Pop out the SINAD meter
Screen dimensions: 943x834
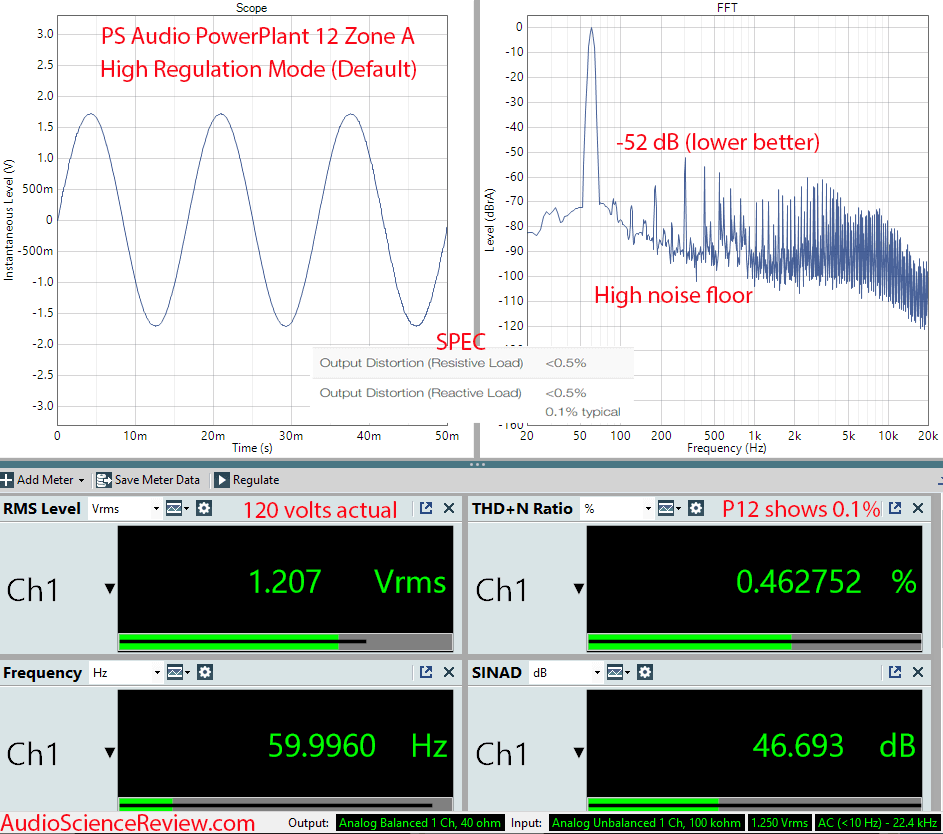(x=895, y=672)
